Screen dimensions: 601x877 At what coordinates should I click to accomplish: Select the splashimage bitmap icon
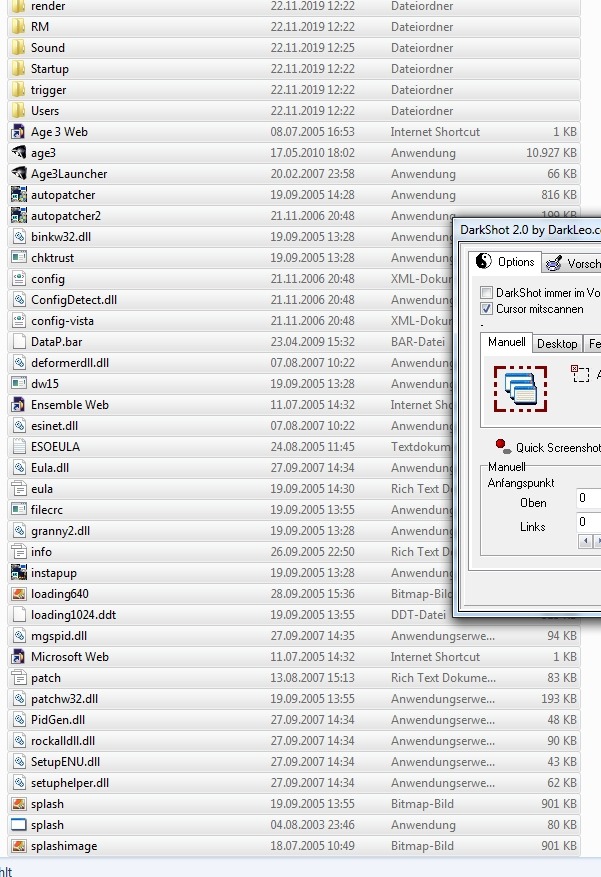click(18, 846)
